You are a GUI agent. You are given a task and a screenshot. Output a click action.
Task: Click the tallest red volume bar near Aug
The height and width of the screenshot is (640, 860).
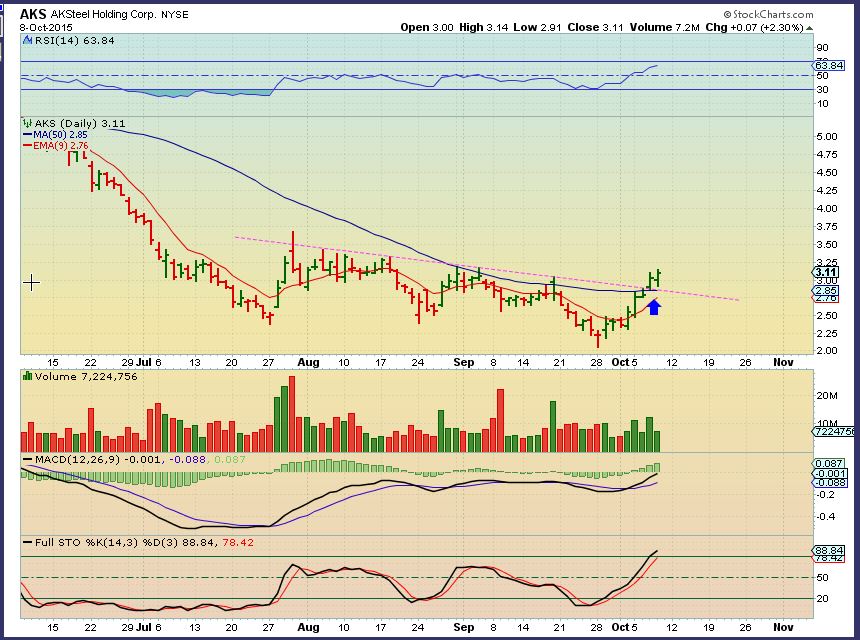tap(292, 414)
